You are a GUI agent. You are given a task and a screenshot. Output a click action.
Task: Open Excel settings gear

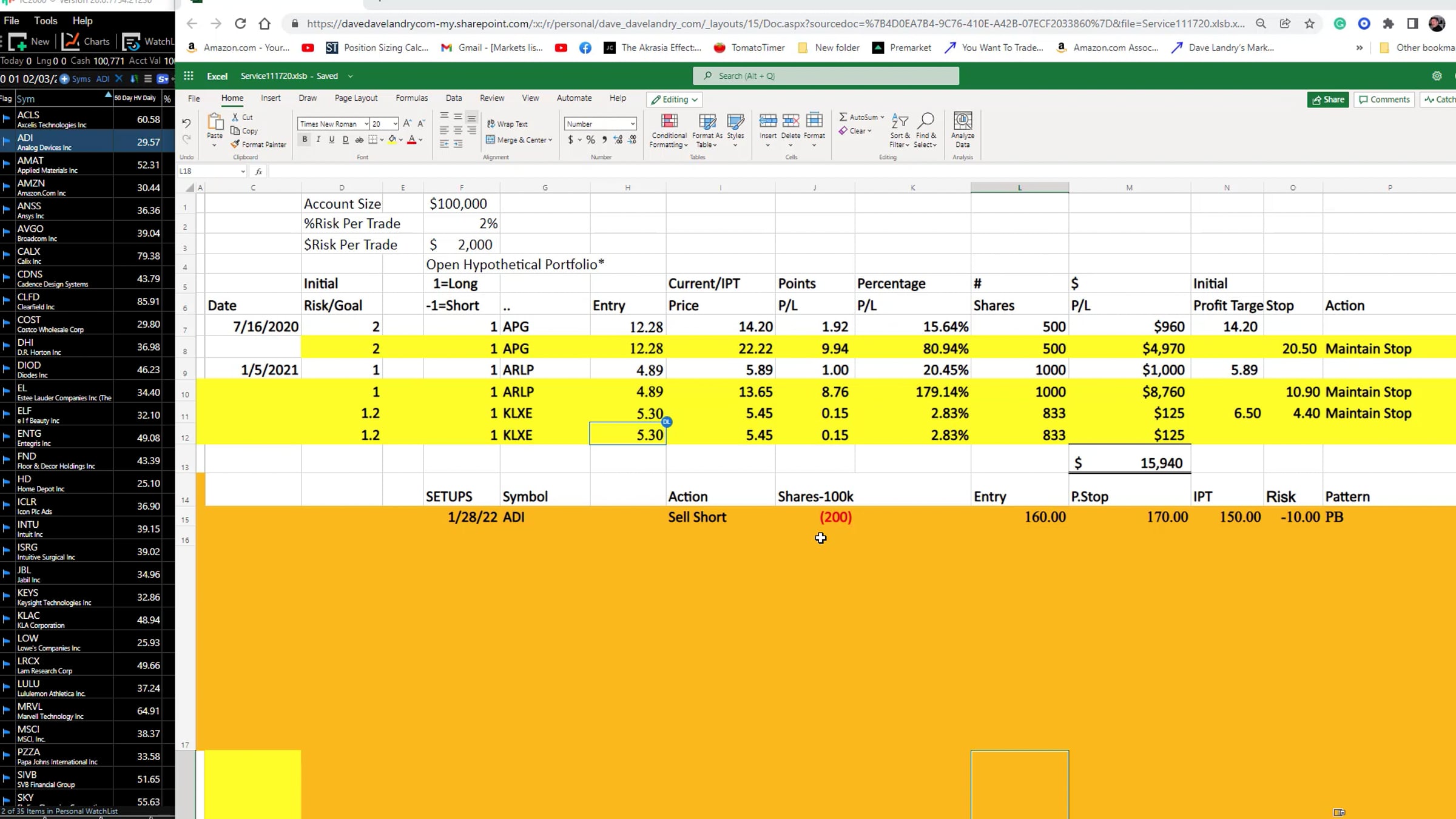point(1437,76)
